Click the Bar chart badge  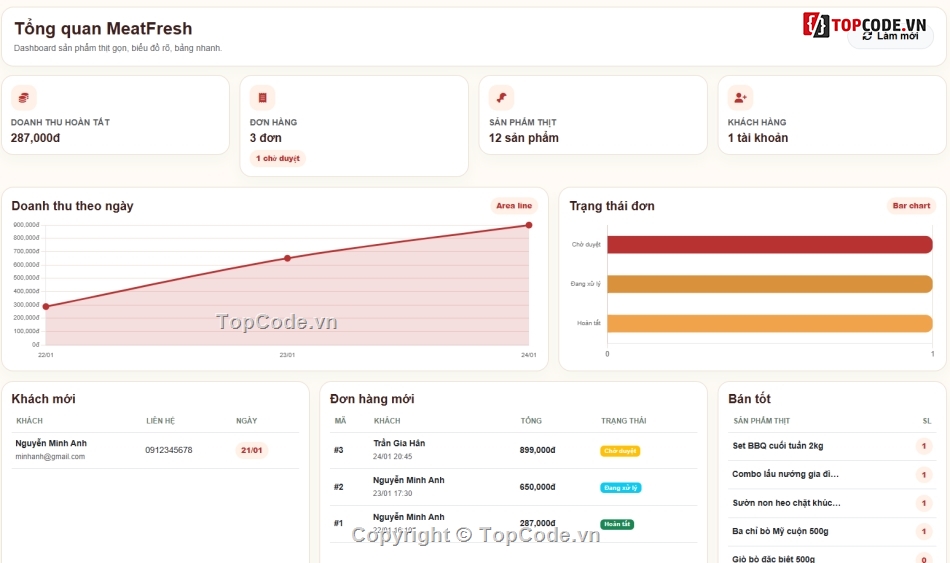tap(911, 206)
